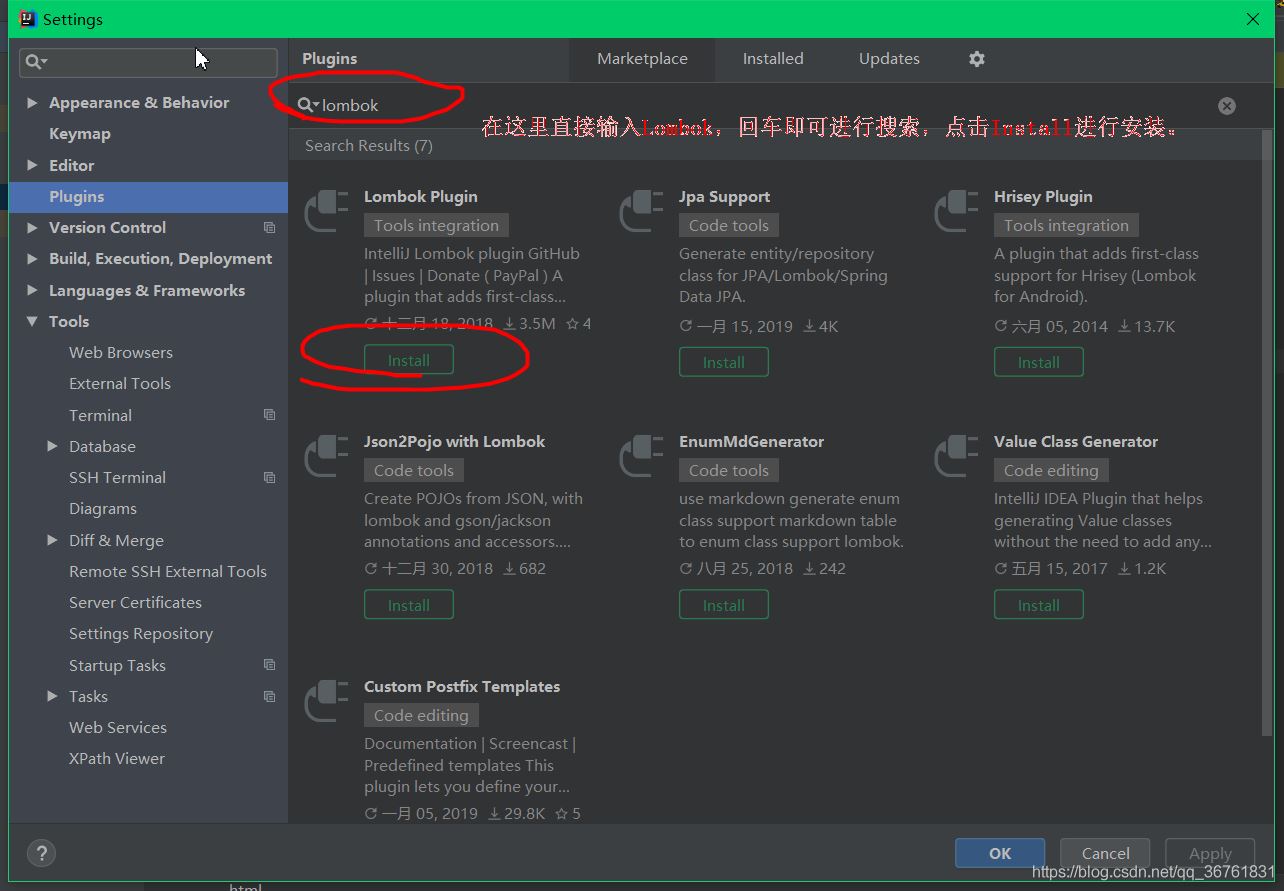Open the plugin settings gear menu

coord(977,59)
